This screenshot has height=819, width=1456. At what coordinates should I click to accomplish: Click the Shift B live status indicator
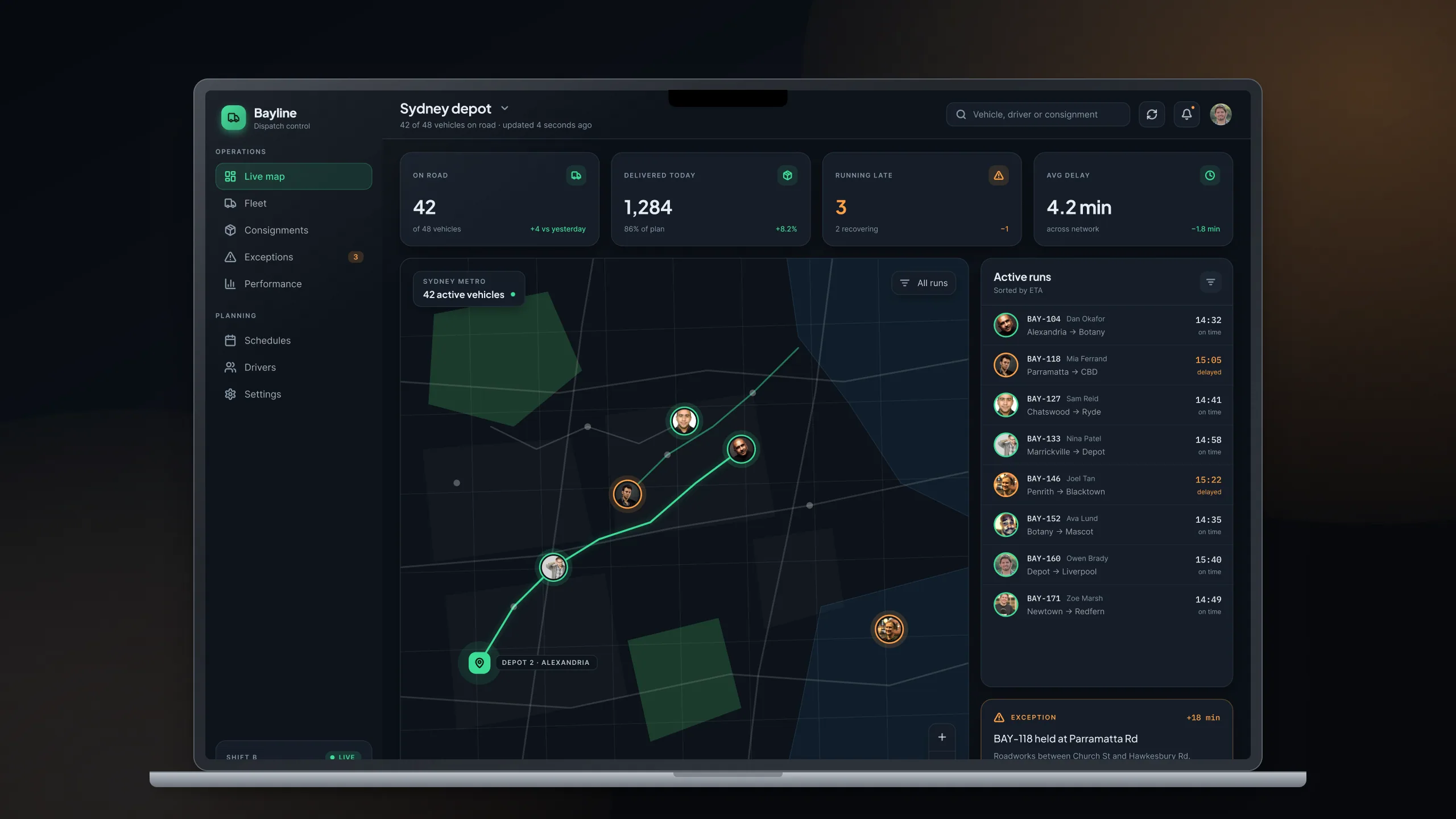pyautogui.click(x=343, y=756)
